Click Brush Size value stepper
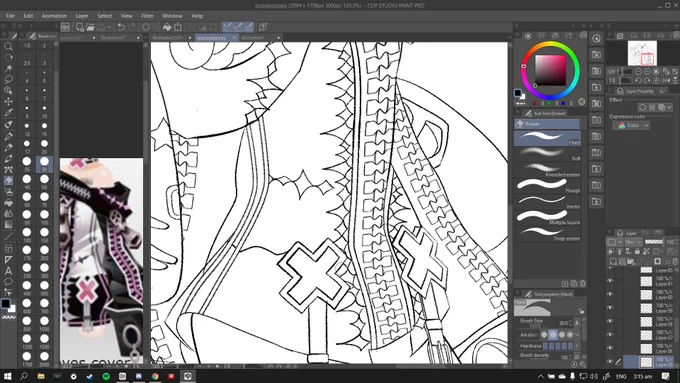This screenshot has height=383, width=680. [x=570, y=323]
